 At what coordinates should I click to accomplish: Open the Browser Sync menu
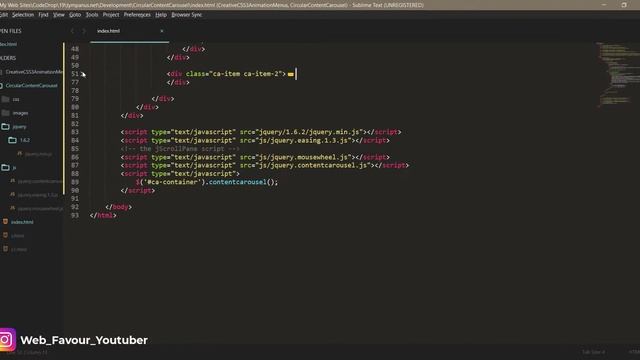click(x=187, y=15)
